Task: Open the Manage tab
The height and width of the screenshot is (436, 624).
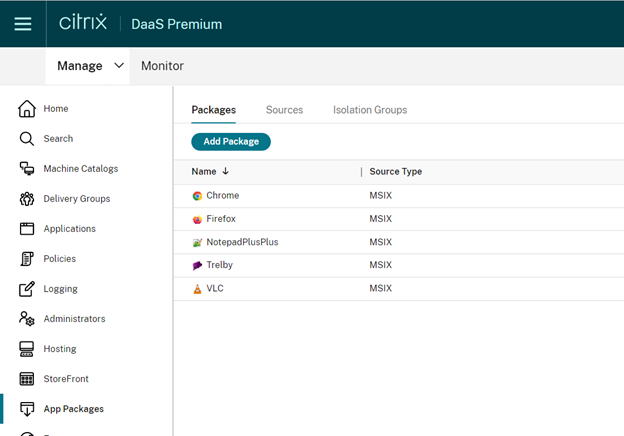Action: point(80,66)
